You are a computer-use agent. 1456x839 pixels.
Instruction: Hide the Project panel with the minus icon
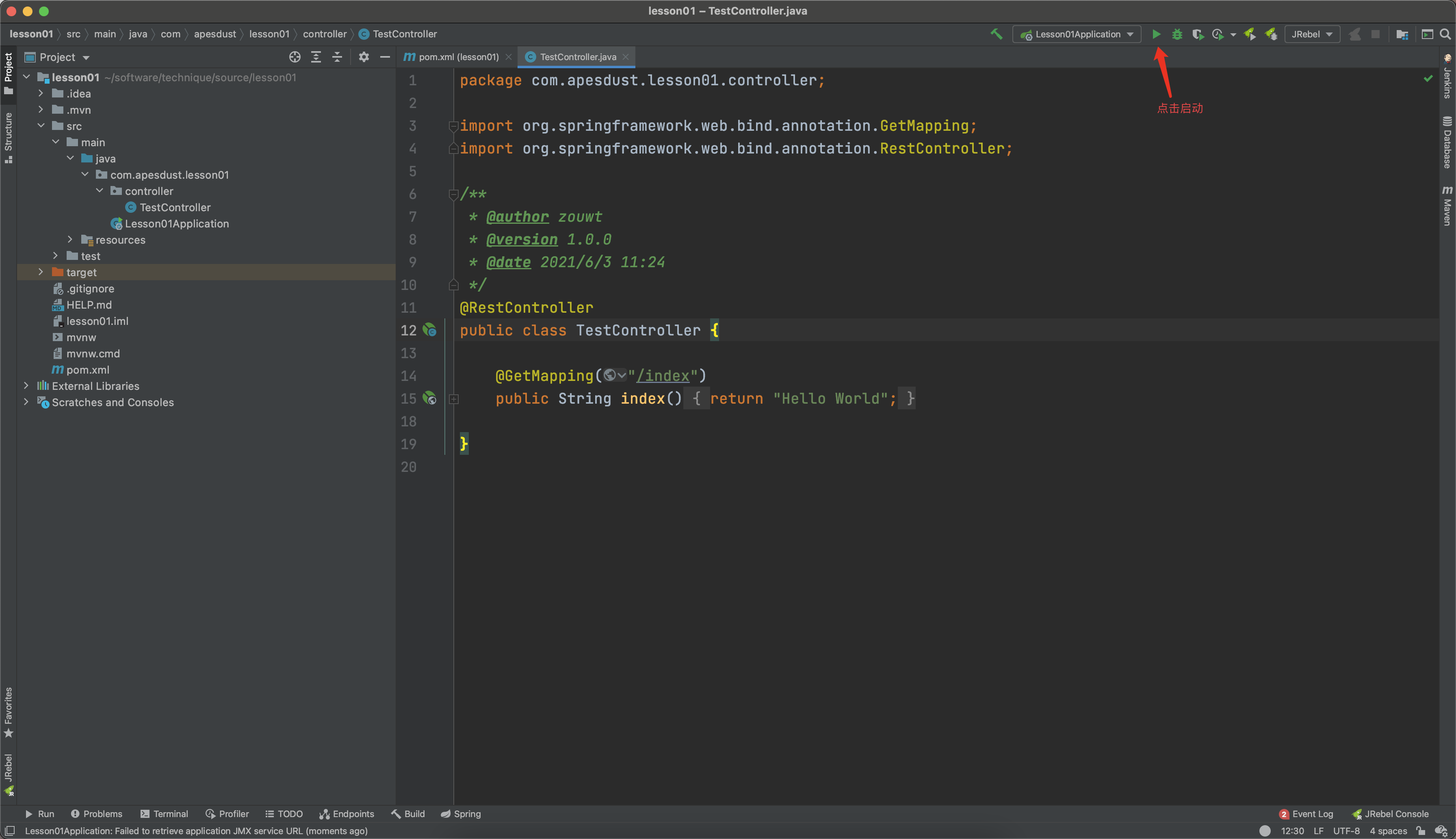click(384, 57)
